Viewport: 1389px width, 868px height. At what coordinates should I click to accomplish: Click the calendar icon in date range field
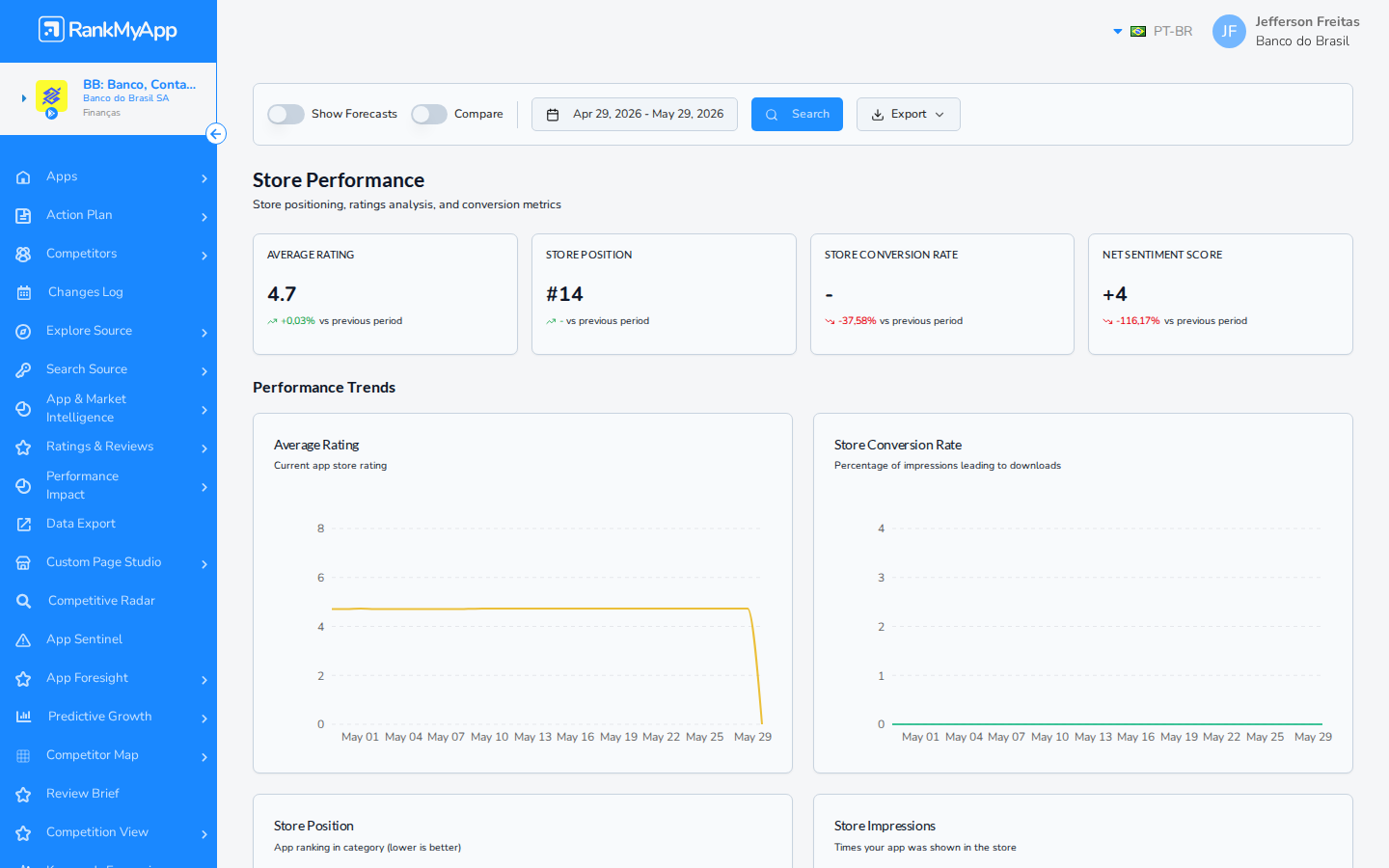click(x=553, y=115)
